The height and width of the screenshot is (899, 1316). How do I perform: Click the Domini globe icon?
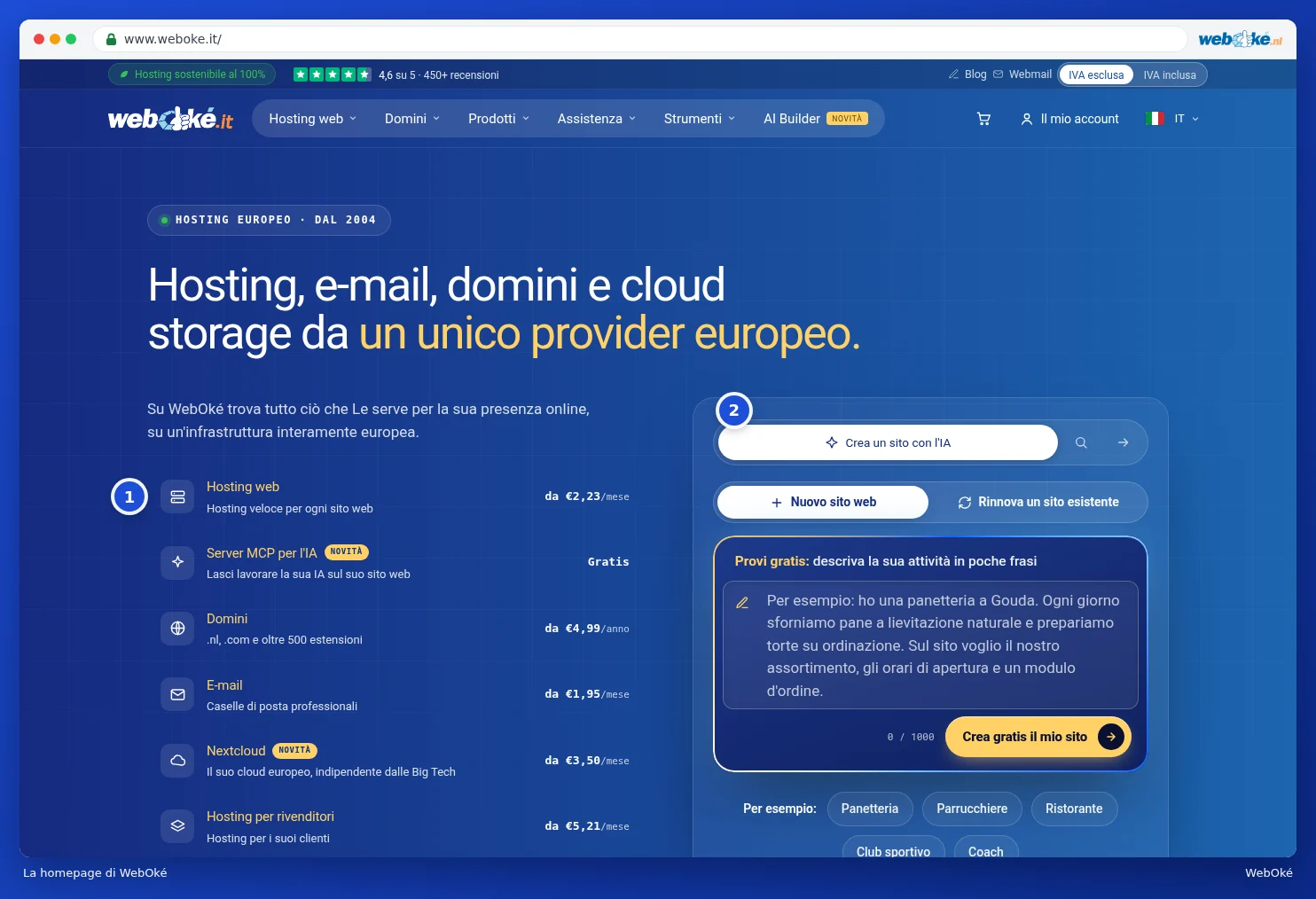(177, 629)
